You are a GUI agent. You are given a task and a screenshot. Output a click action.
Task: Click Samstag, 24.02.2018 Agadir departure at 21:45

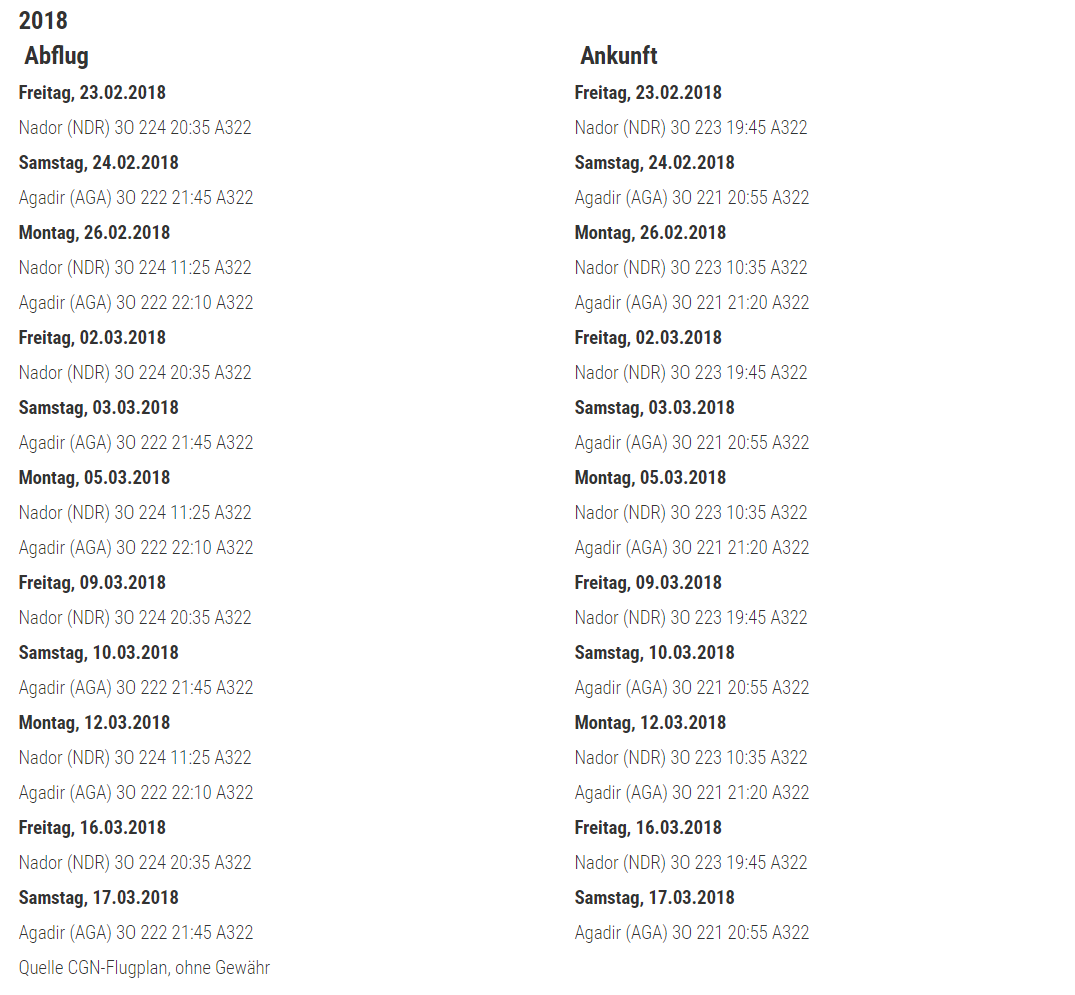click(136, 198)
